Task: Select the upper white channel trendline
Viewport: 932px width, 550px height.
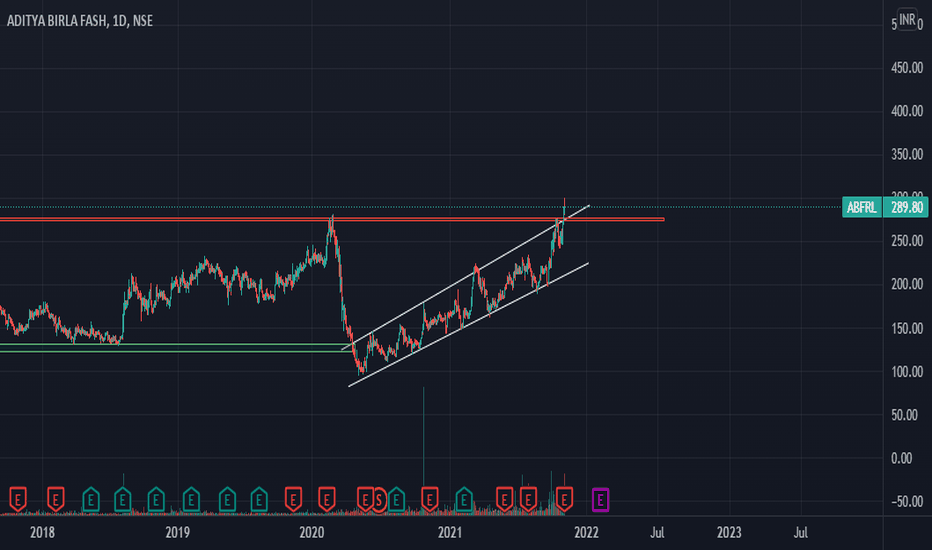Action: point(465,277)
